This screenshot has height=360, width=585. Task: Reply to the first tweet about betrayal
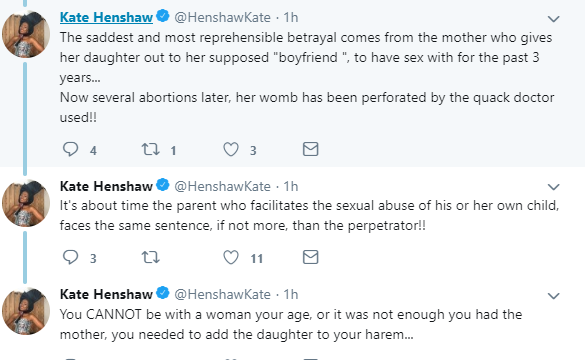click(70, 149)
